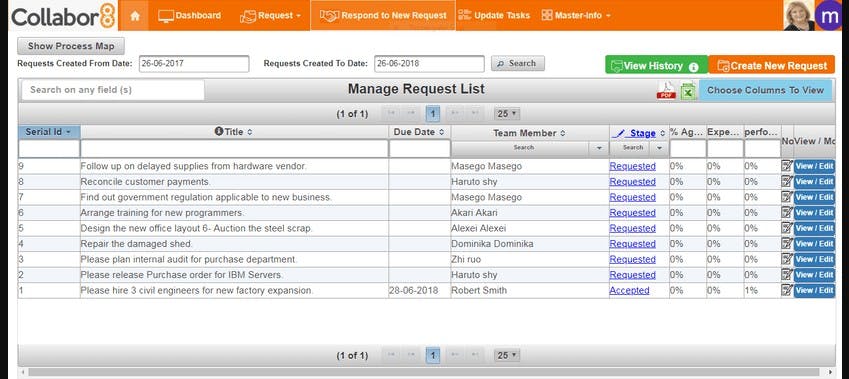Click the Serial Id filter box
This screenshot has height=379, width=849.
coord(49,148)
